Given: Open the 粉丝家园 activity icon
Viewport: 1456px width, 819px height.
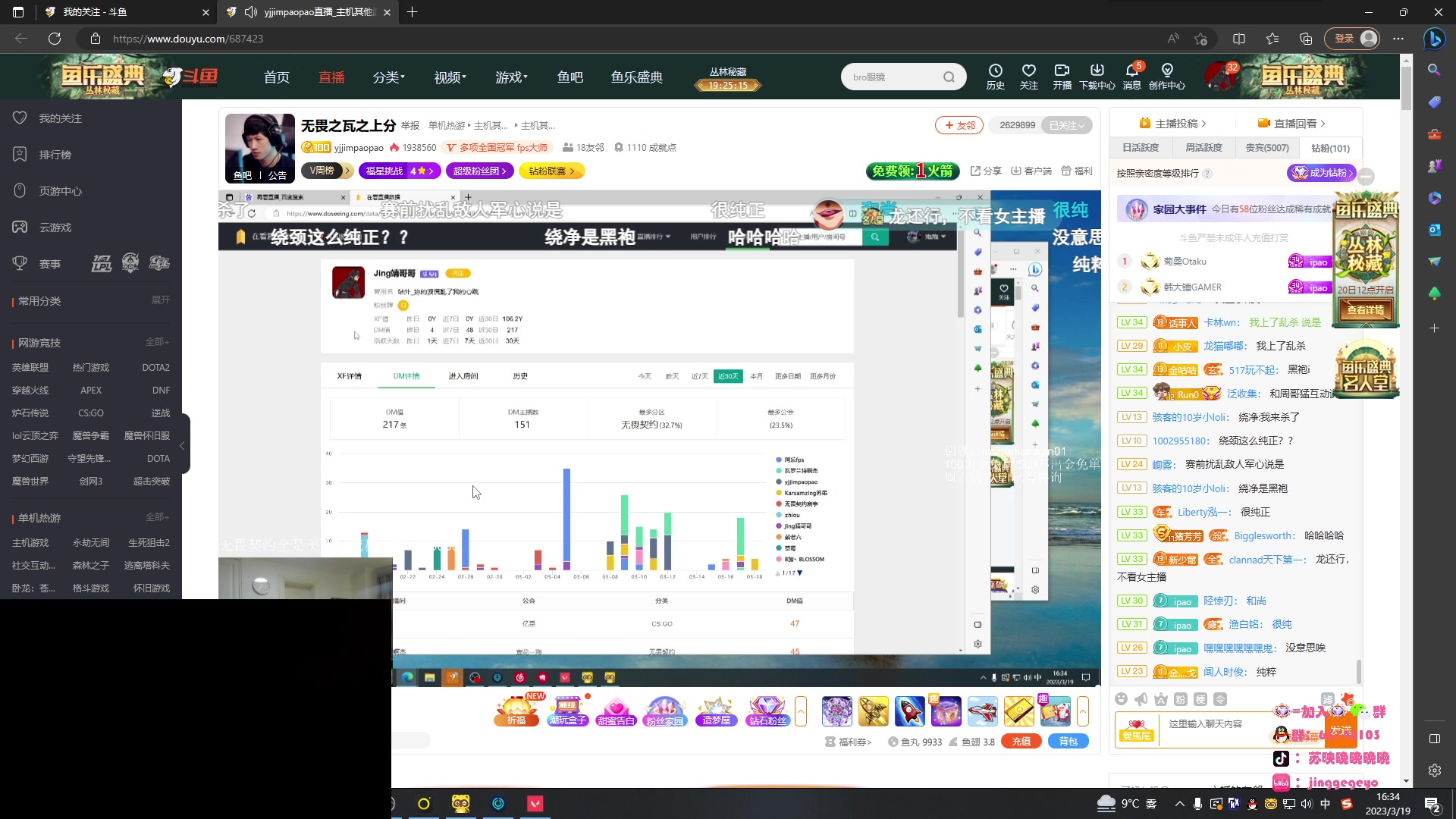Looking at the screenshot, I should tap(665, 711).
